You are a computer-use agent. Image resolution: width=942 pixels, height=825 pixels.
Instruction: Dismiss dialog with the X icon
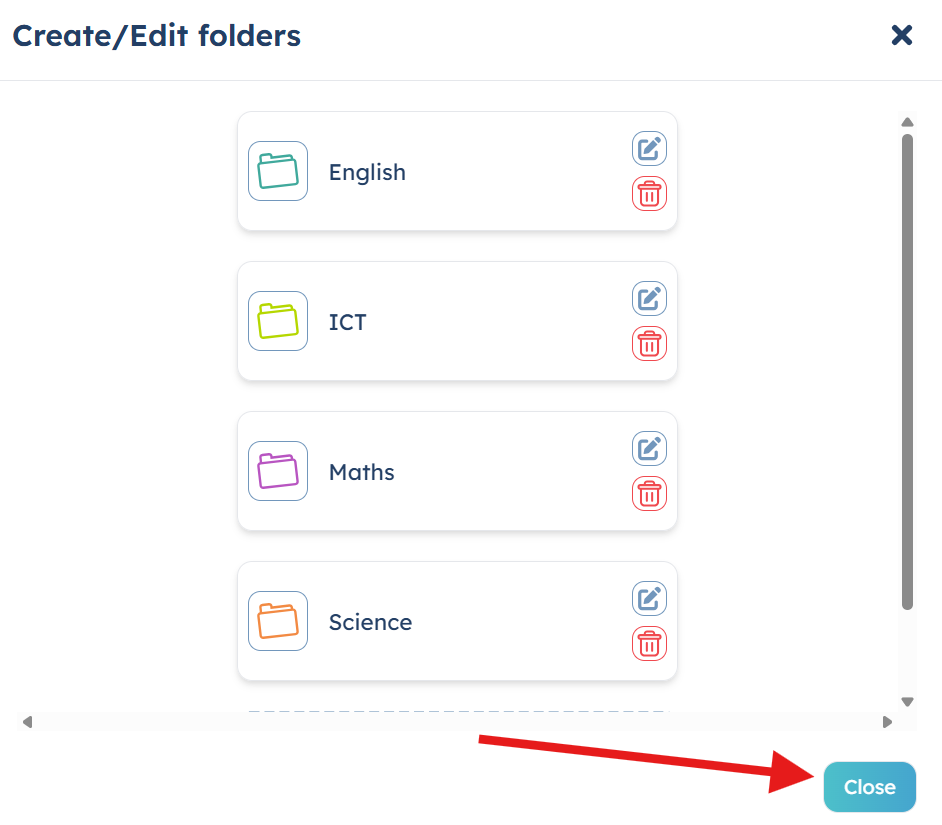[x=902, y=35]
